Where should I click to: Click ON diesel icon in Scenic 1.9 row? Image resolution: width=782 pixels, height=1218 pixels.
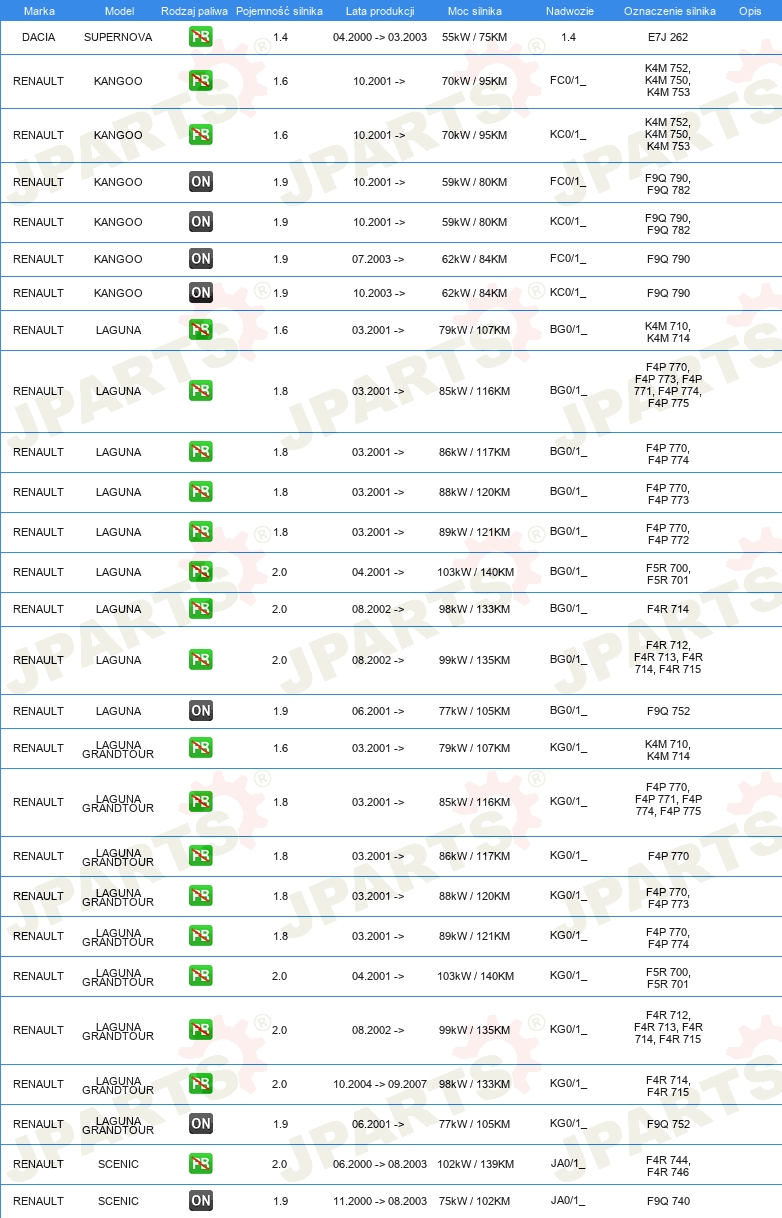coord(201,1201)
